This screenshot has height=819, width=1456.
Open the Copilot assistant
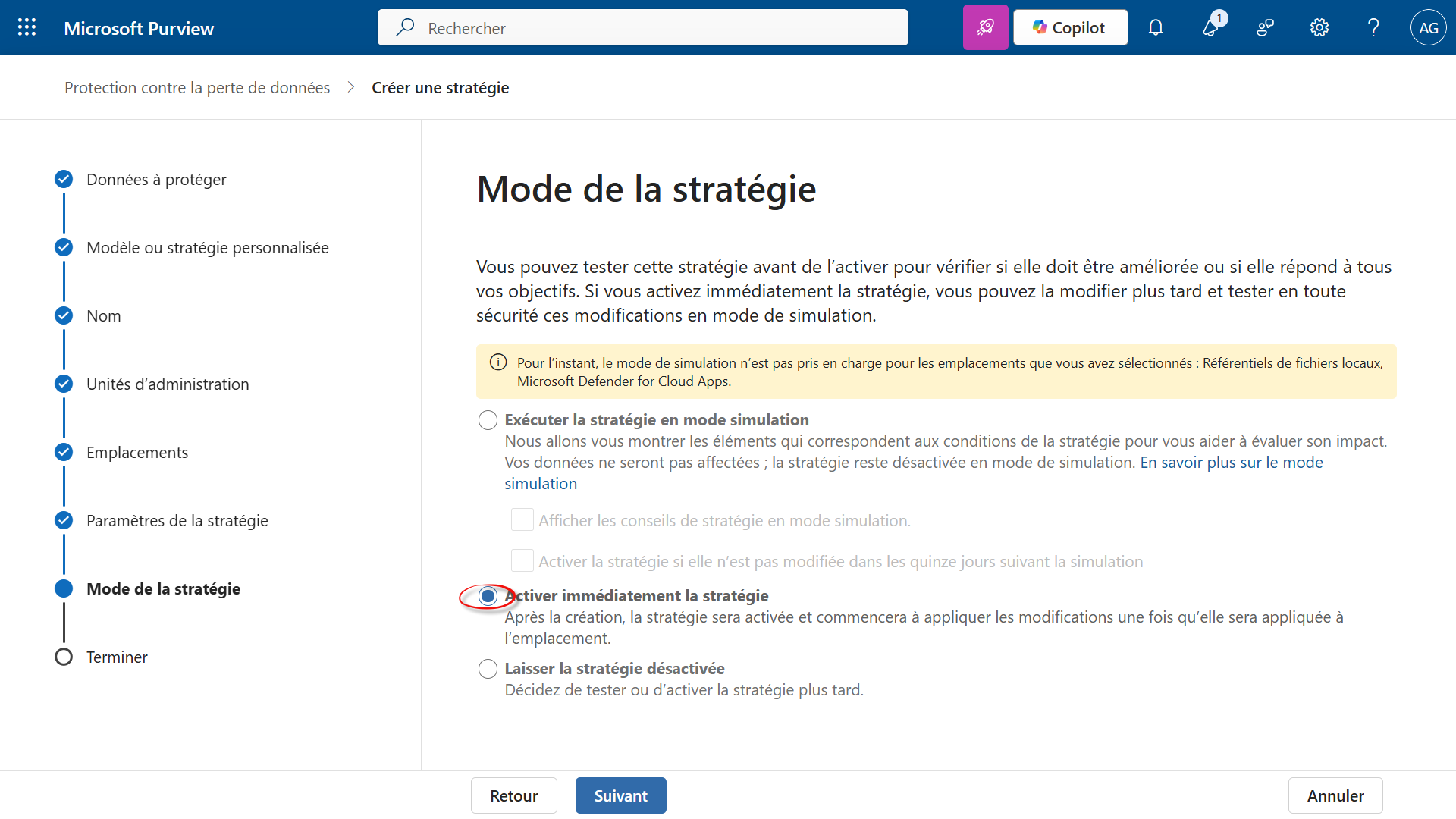[1070, 28]
